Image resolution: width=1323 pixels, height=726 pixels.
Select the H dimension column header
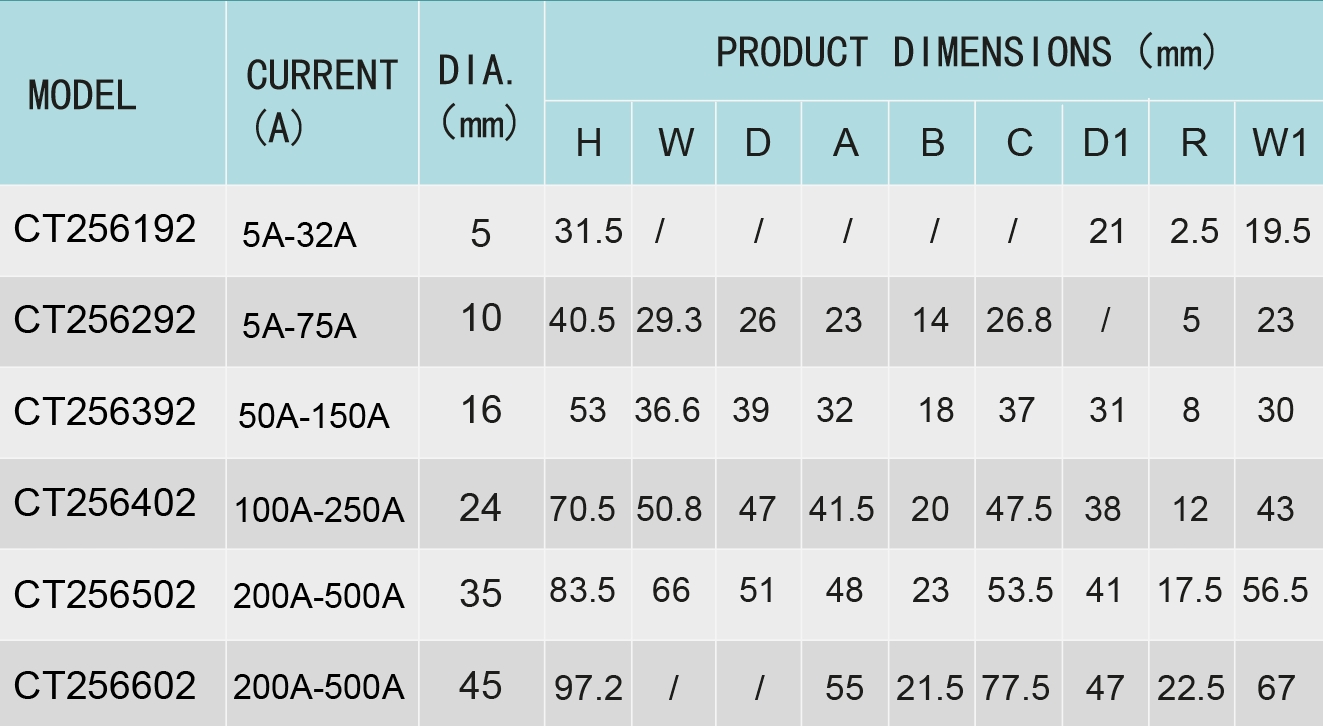click(x=588, y=144)
